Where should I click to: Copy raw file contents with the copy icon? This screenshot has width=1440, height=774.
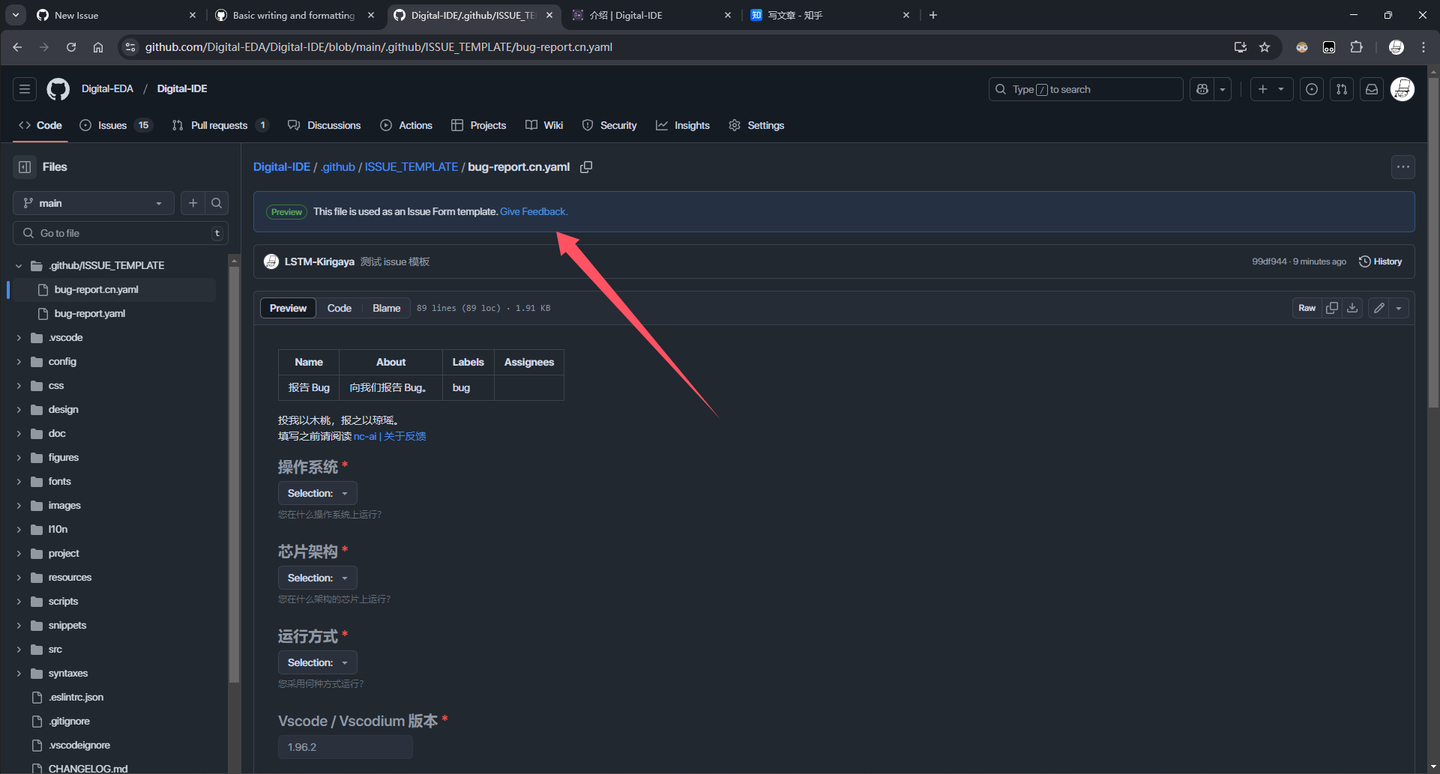click(x=1331, y=307)
